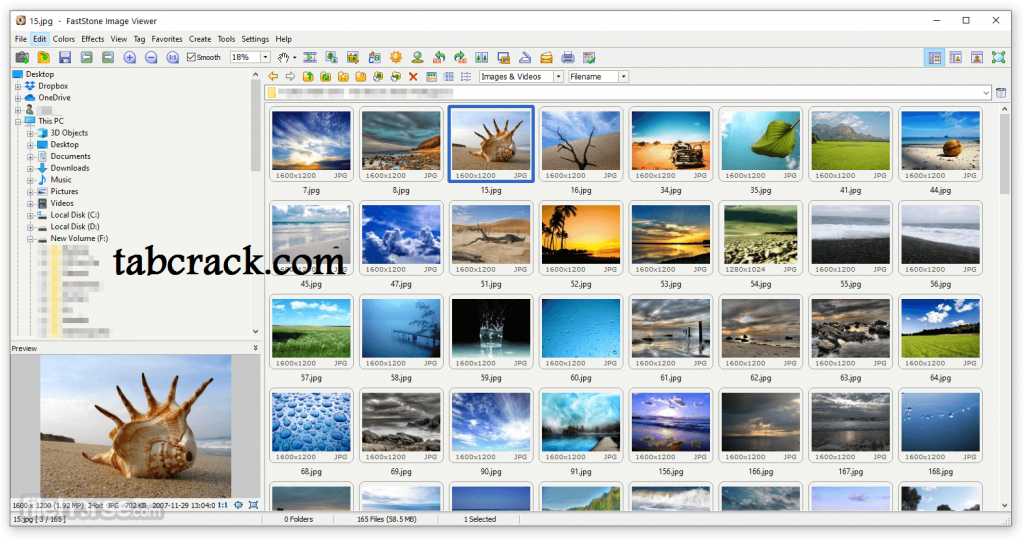This screenshot has width=1024, height=540.
Task: Go up one folder level icon
Action: coord(308,76)
